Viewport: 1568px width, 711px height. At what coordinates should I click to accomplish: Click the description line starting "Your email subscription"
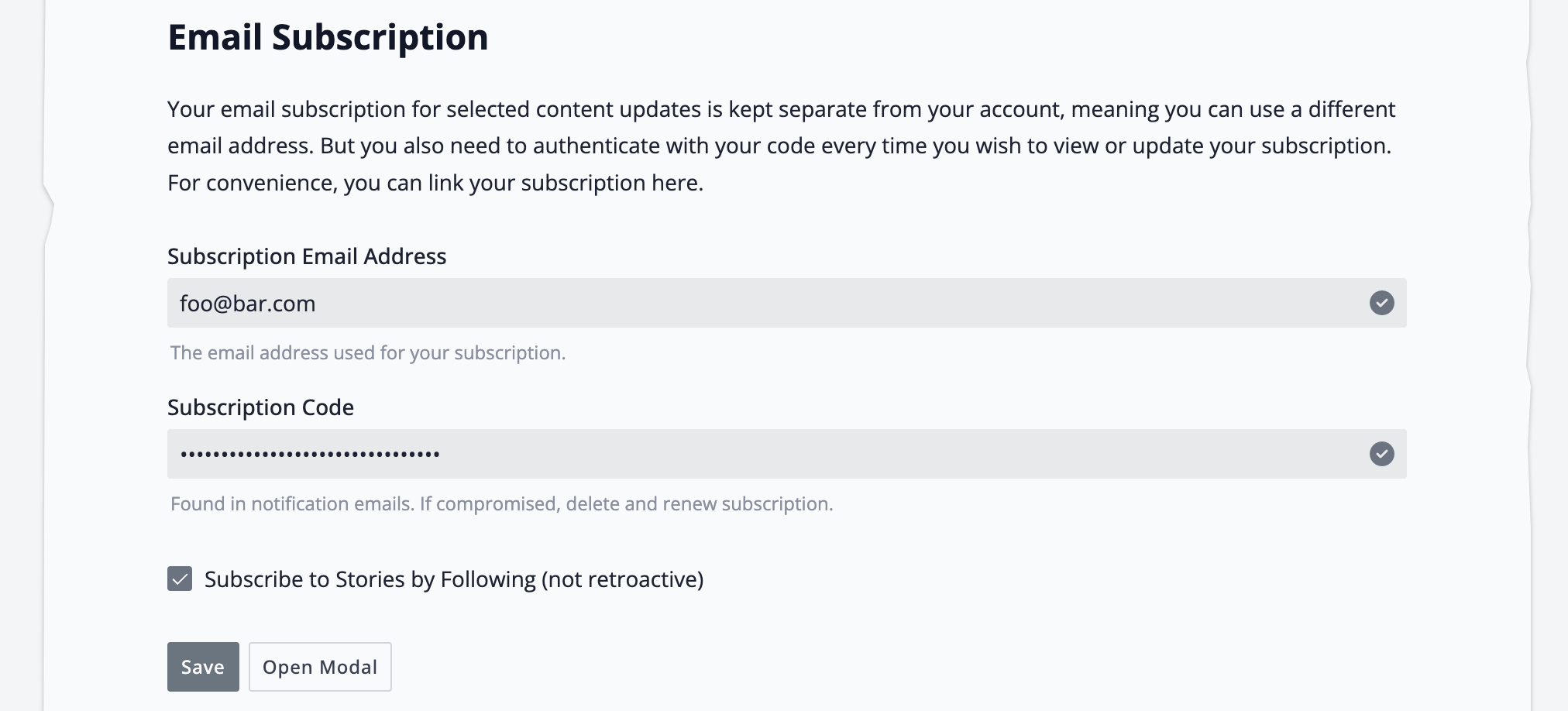tap(781, 109)
